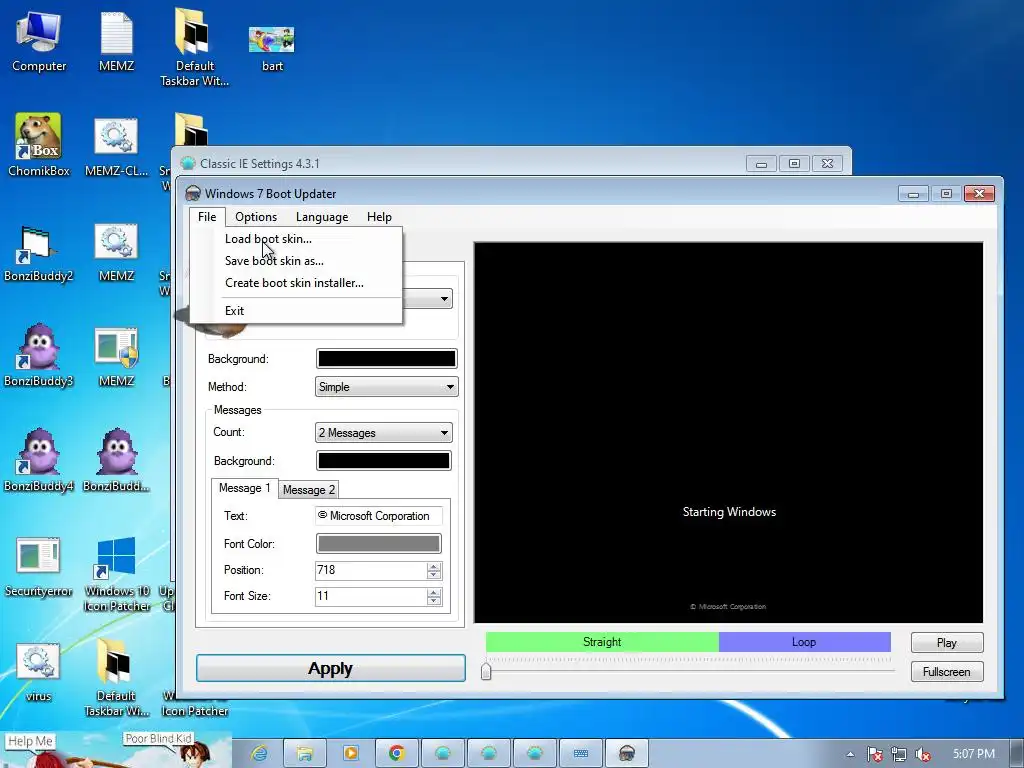
Task: Select the BonziBuddy2 desktop shortcut
Action: coord(39,251)
